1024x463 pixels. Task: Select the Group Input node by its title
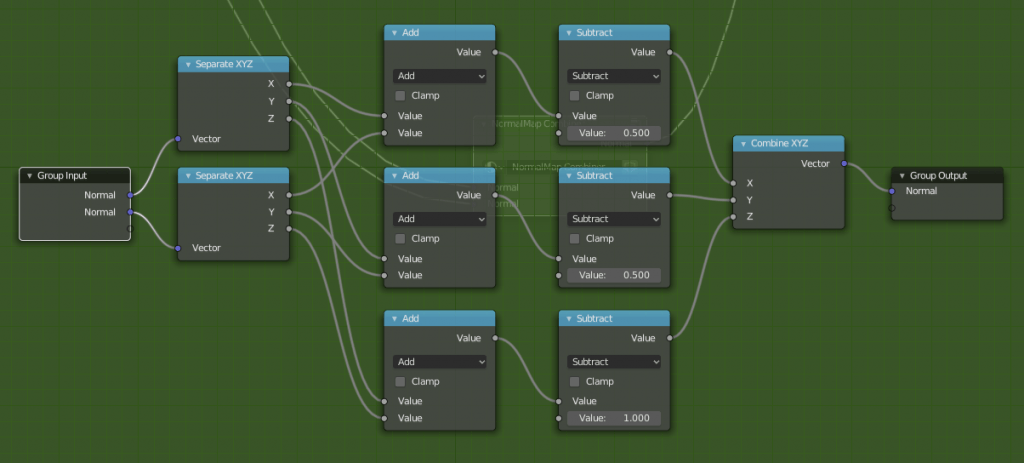62,176
